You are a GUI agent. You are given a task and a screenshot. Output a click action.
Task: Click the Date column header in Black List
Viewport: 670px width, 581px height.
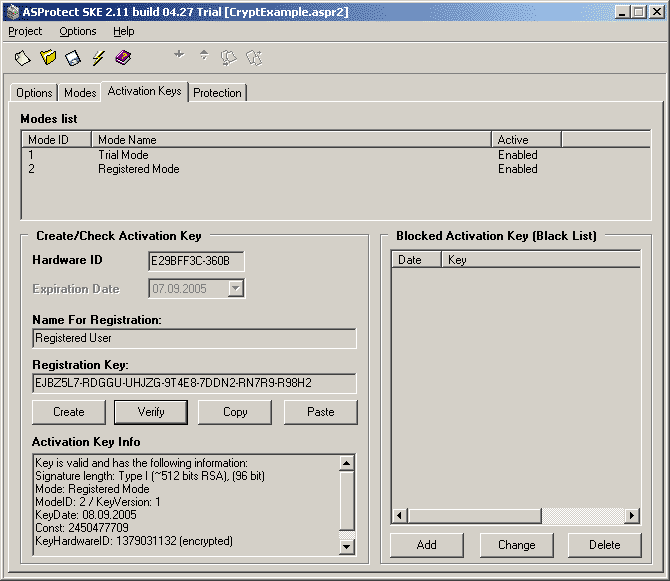click(416, 260)
